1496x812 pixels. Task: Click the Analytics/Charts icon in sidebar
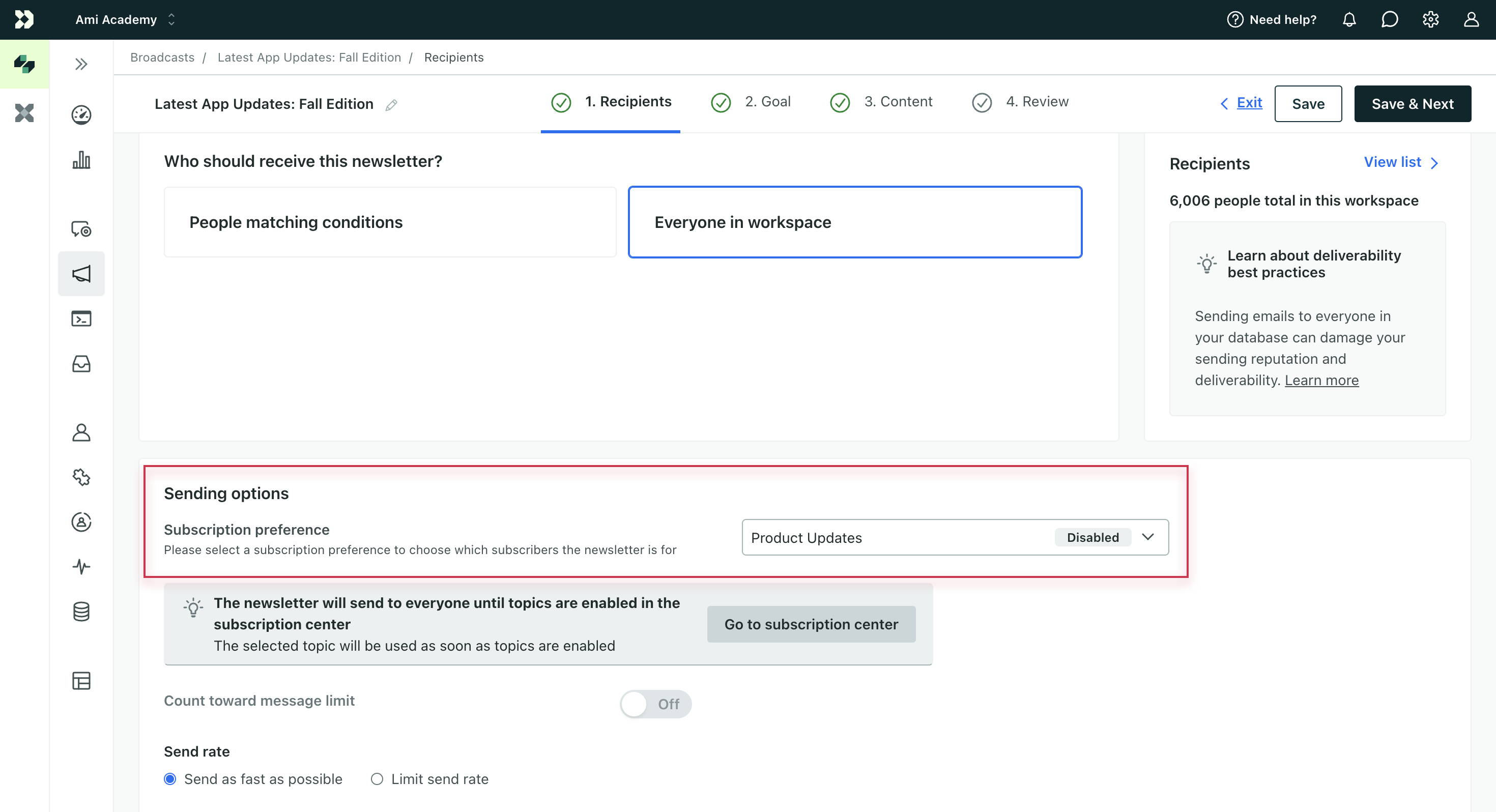point(81,159)
